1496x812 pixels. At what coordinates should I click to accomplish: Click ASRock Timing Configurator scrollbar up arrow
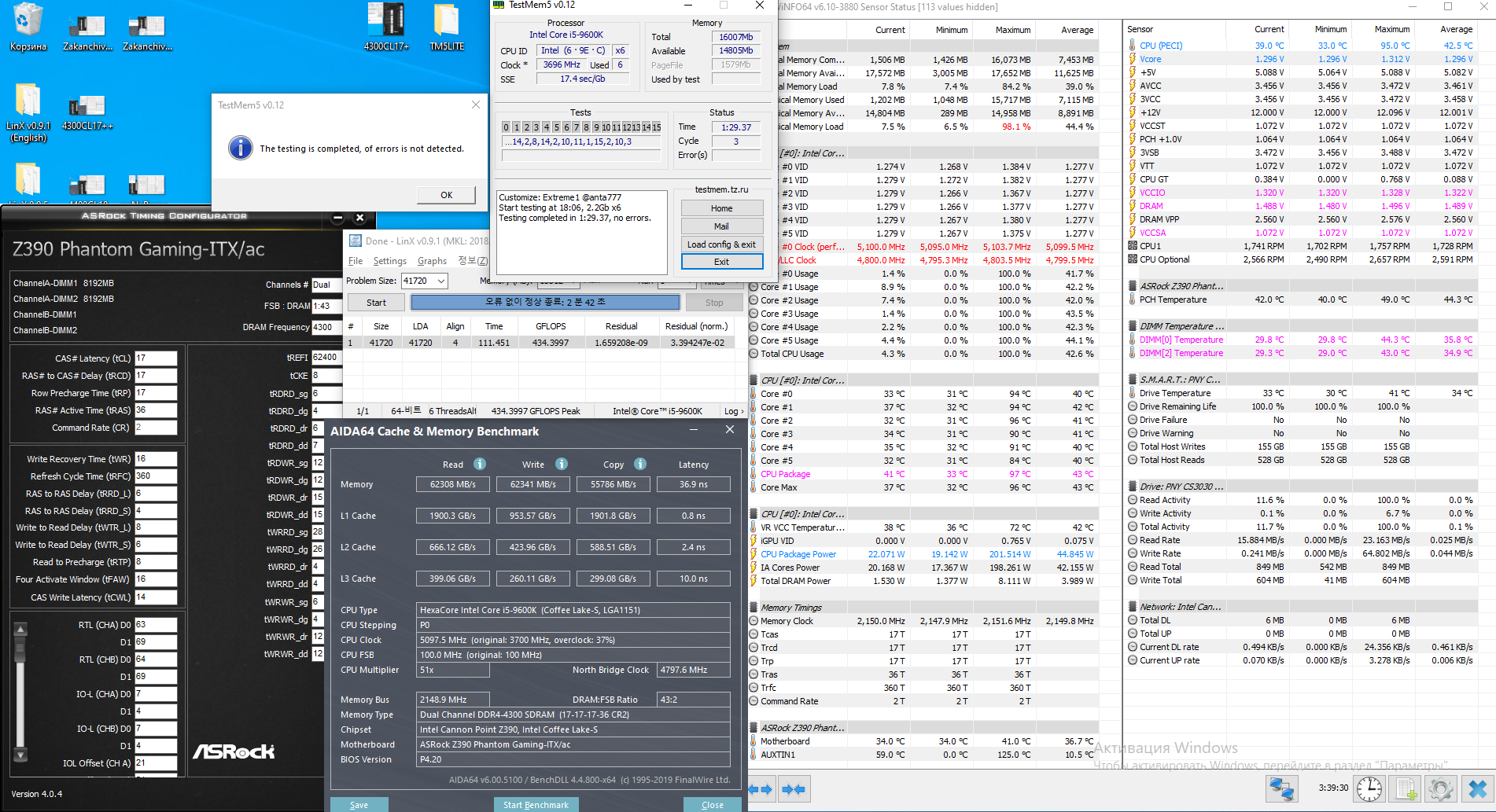point(20,630)
